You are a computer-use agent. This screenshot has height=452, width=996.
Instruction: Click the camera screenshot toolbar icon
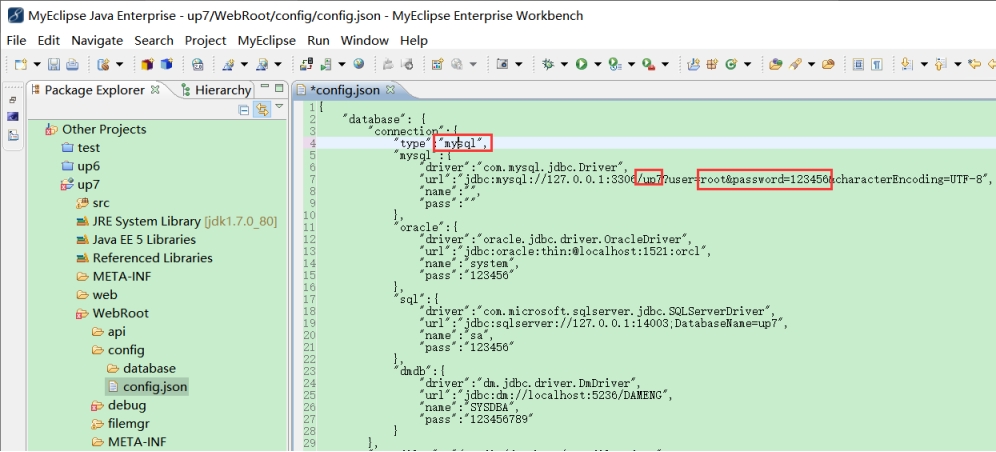pyautogui.click(x=503, y=64)
